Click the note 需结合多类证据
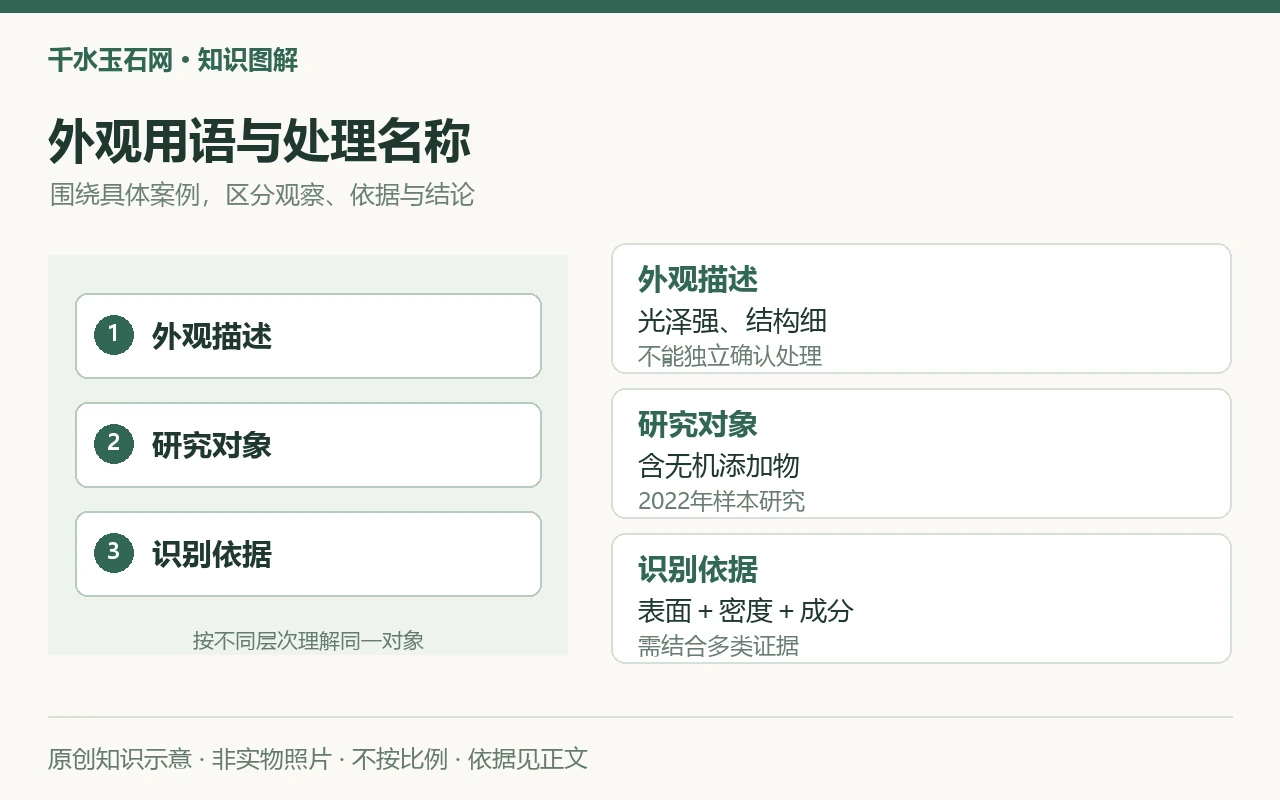1280x800 pixels. [718, 646]
